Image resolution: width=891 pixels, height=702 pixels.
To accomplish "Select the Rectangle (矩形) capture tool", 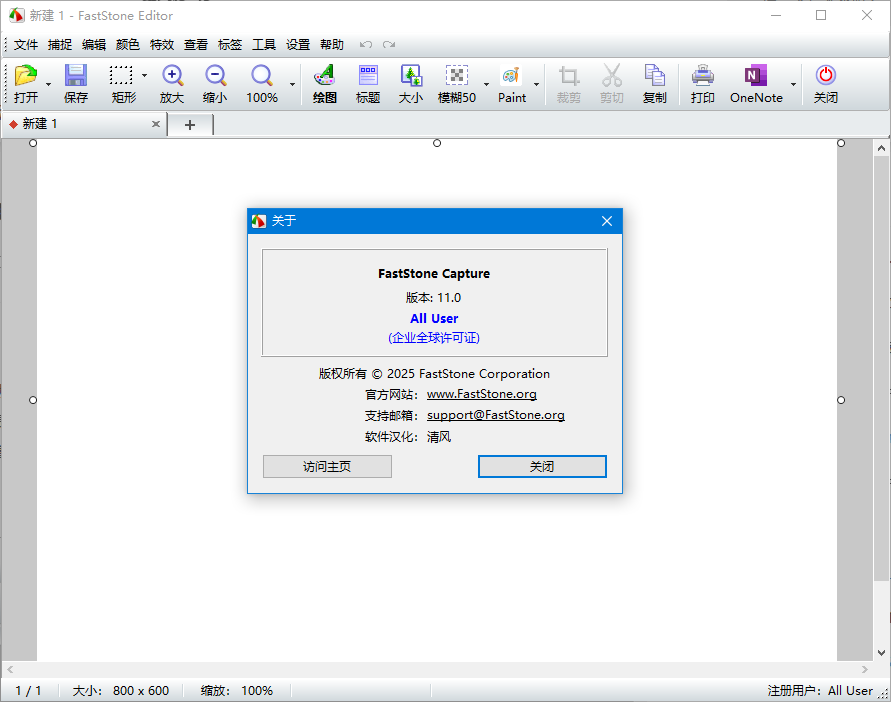I will (x=122, y=76).
